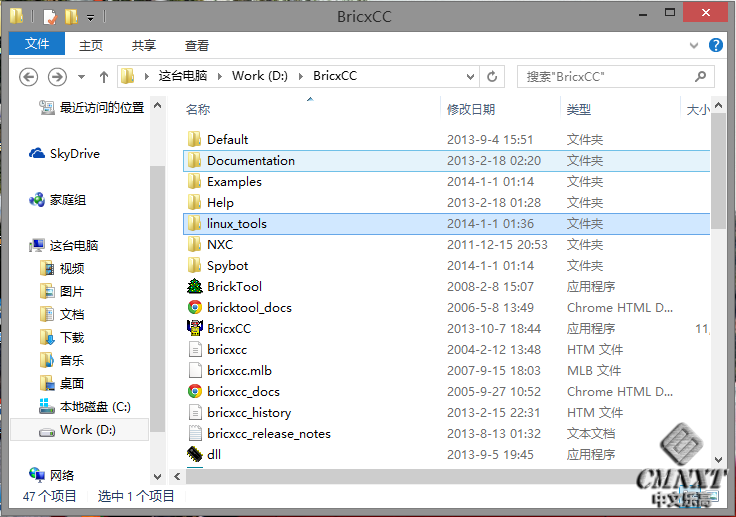
Task: Click the horizontal scrollbar thumb below the list
Action: point(411,477)
